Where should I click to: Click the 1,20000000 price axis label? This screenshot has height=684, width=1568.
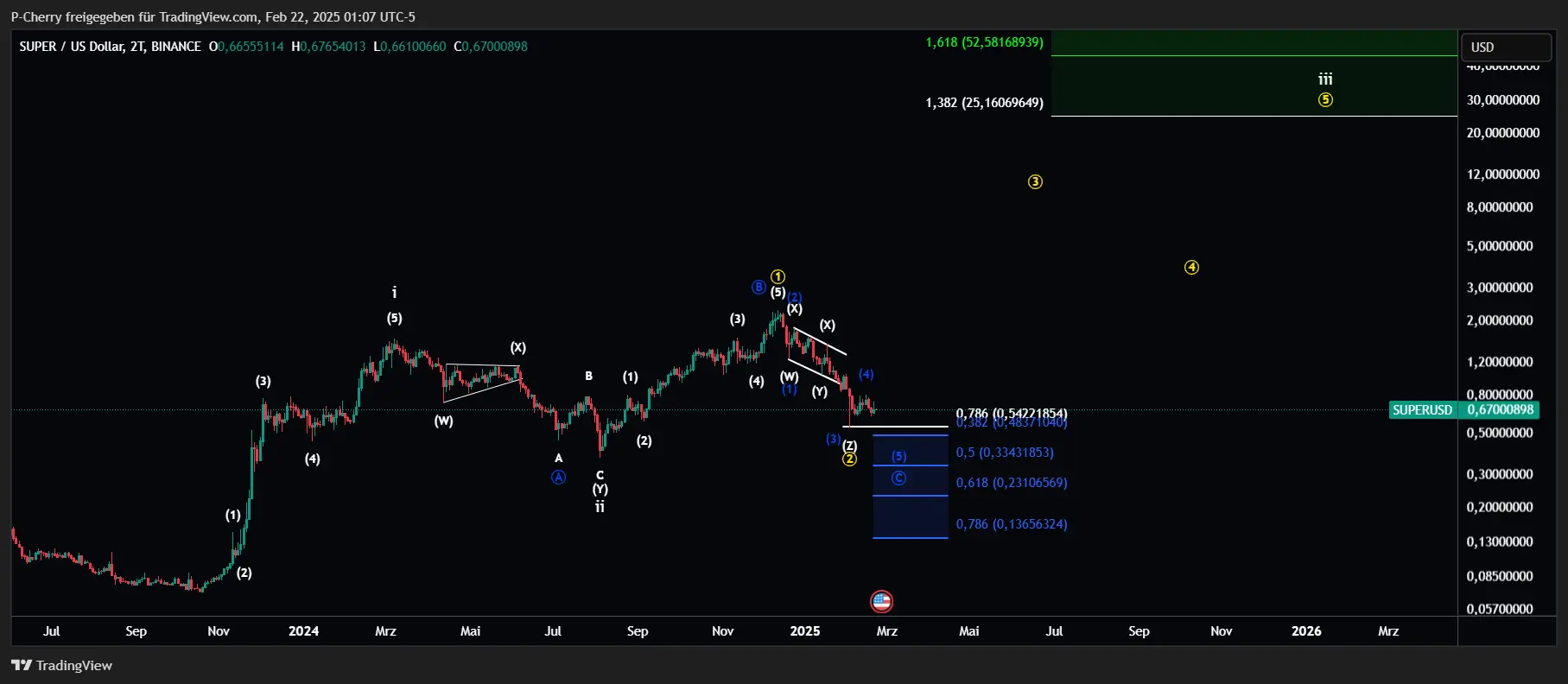click(1500, 362)
